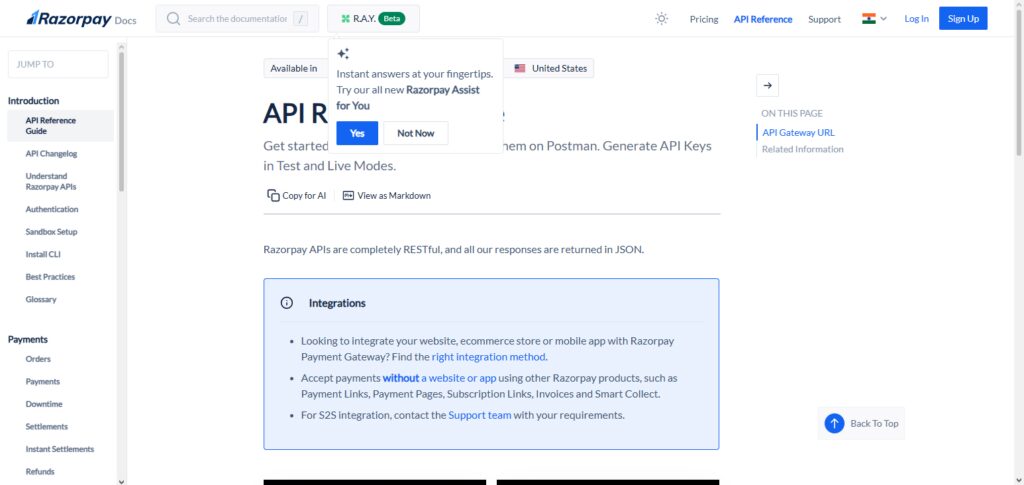This screenshot has width=1024, height=485.
Task: Click the Back To Top label
Action: 874,424
